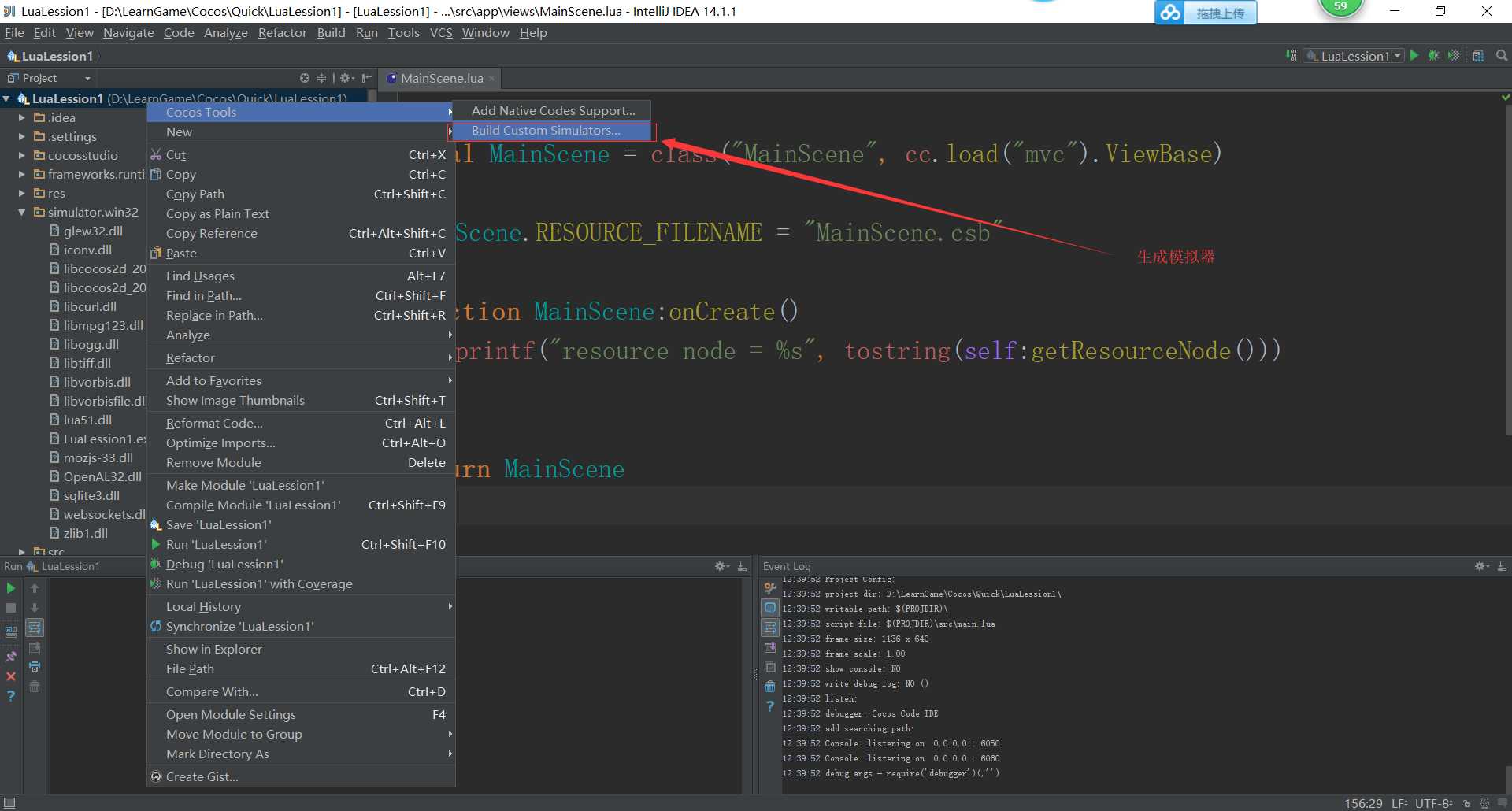Image resolution: width=1512 pixels, height=811 pixels.
Task: Toggle soft wraps in Run console
Action: pos(35,628)
